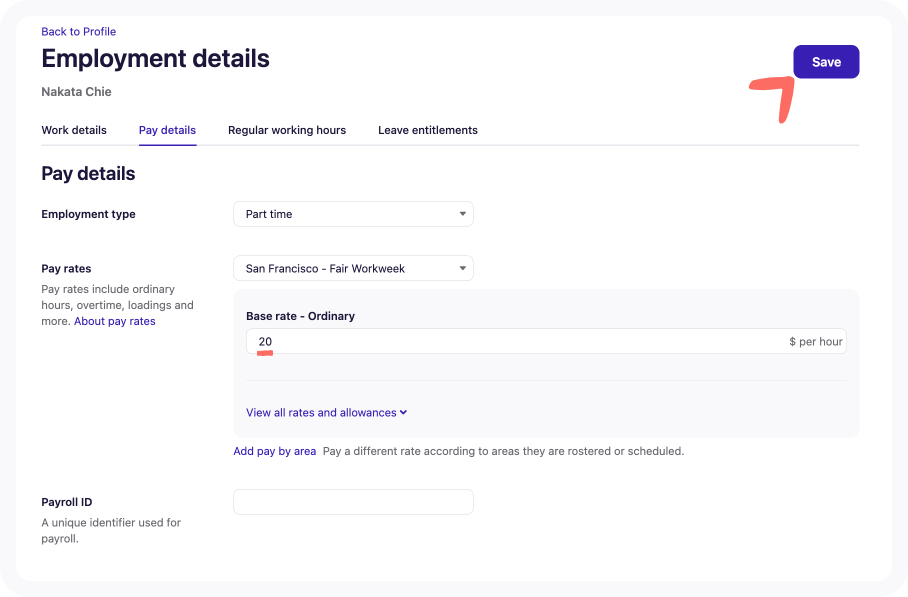
Task: Click the Payroll ID label
Action: click(67, 502)
